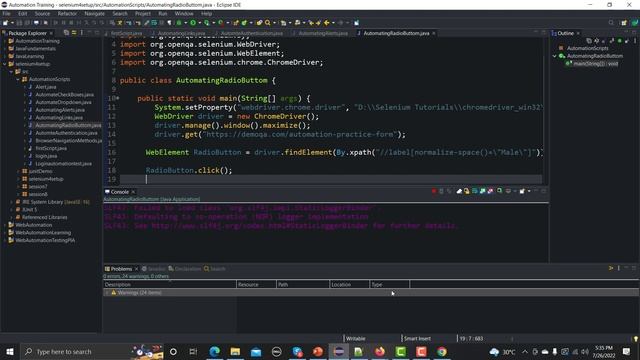Screen dimensions: 640x360
Task: Open the Refactor menu
Action: click(x=67, y=13)
